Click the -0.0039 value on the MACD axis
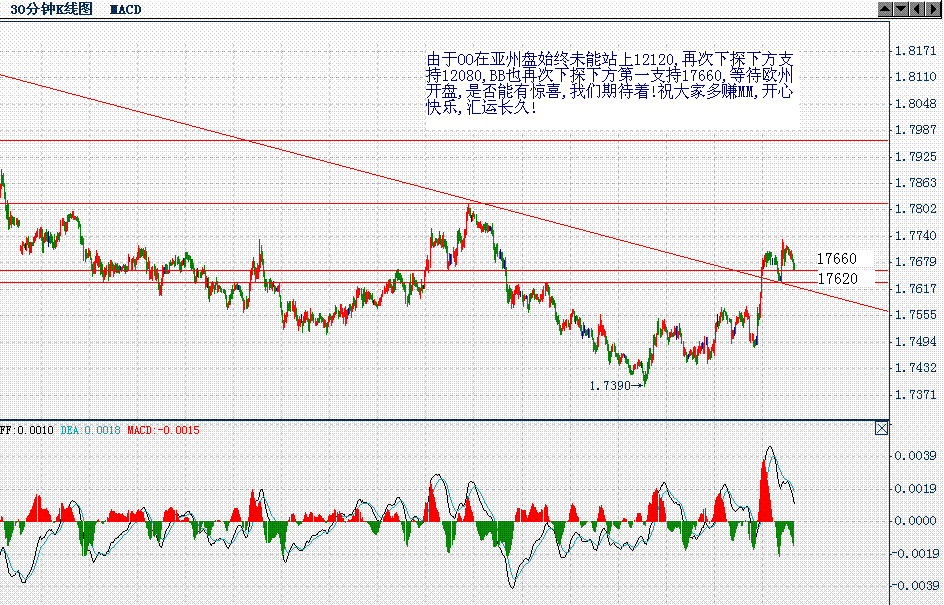The height and width of the screenshot is (605, 944). click(914, 585)
